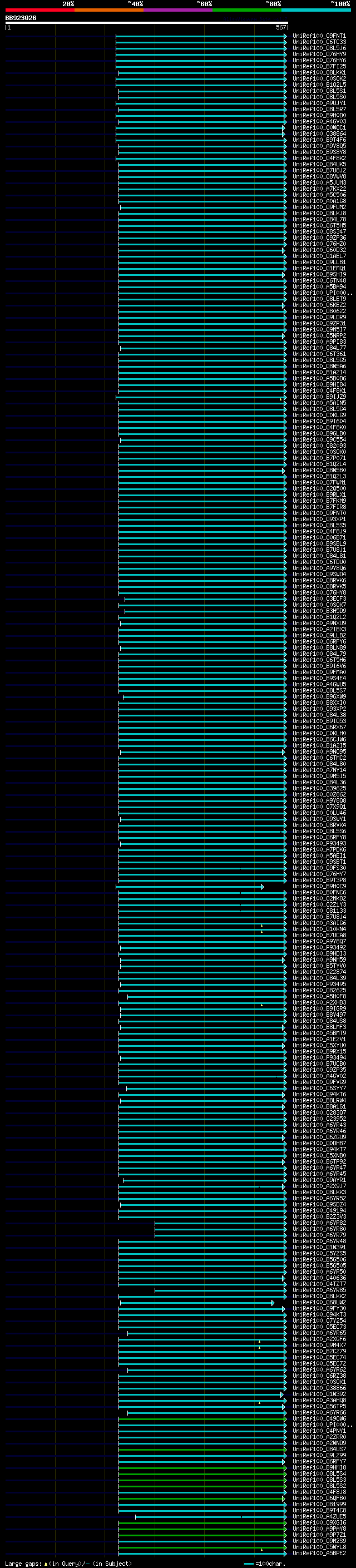
Task: Click the yellow large-gap triangle legend marker
Action: coord(46,1562)
